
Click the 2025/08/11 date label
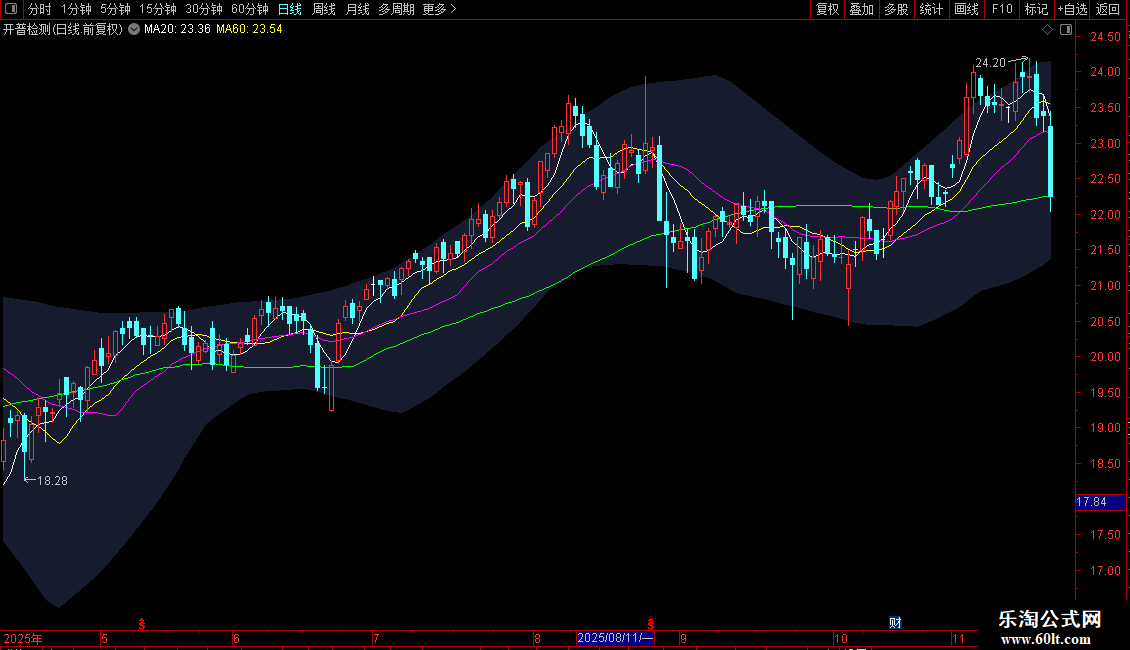click(615, 638)
